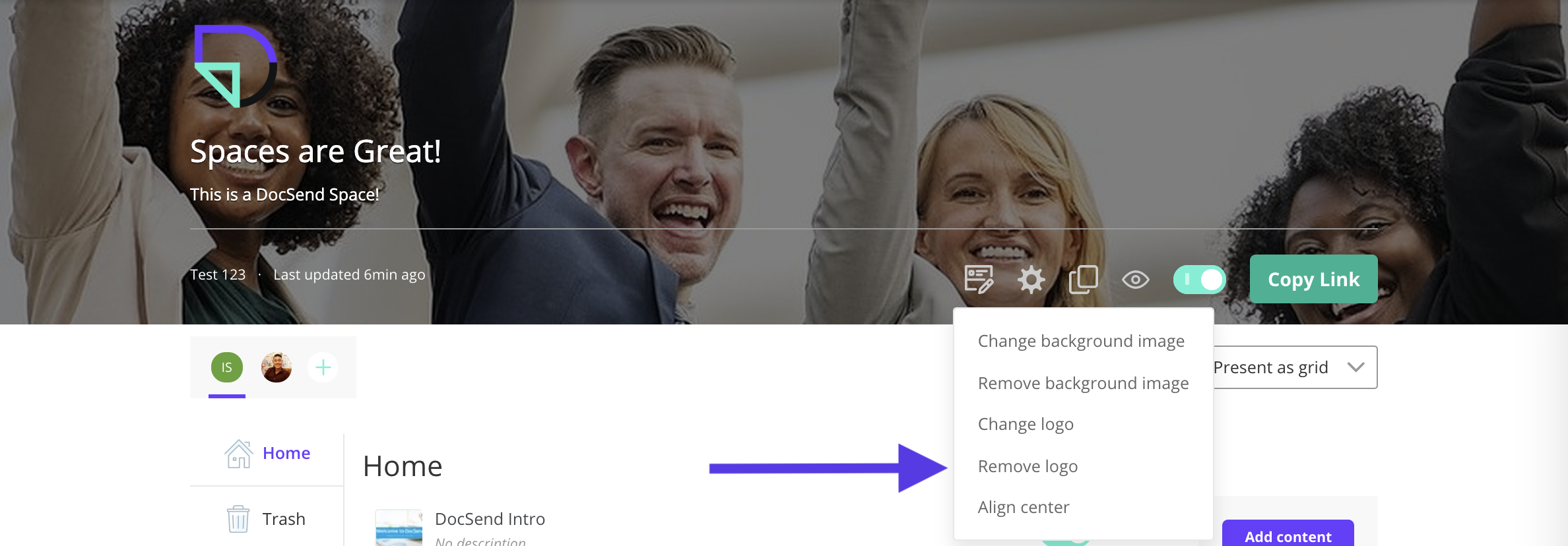Open the space settings gear menu
Image resolution: width=1568 pixels, height=546 pixels.
[x=1031, y=280]
